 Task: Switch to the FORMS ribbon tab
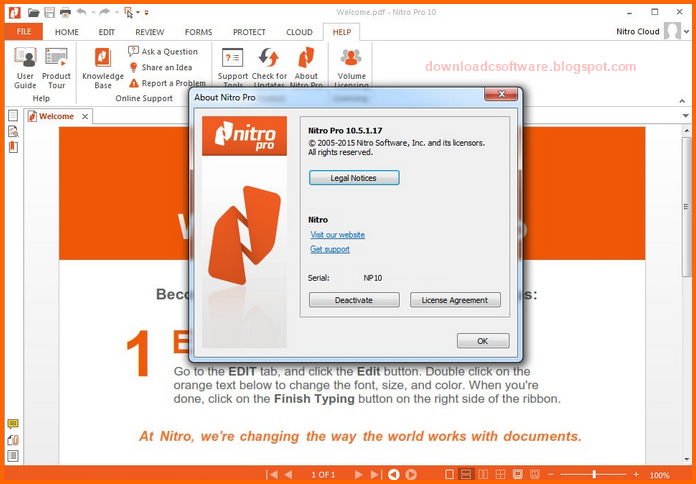pyautogui.click(x=198, y=32)
